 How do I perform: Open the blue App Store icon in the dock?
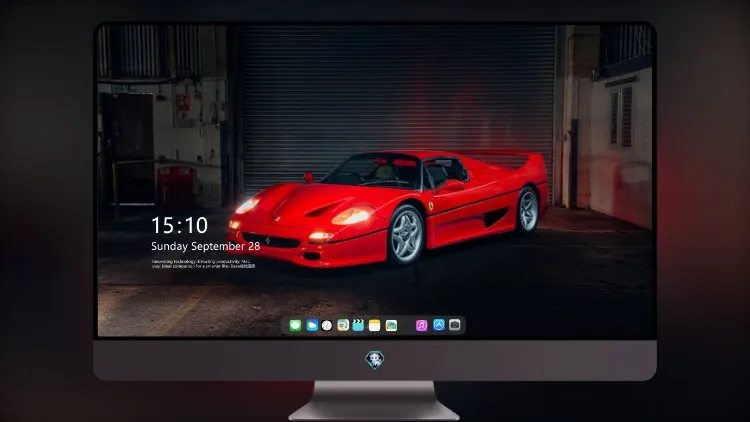439,325
